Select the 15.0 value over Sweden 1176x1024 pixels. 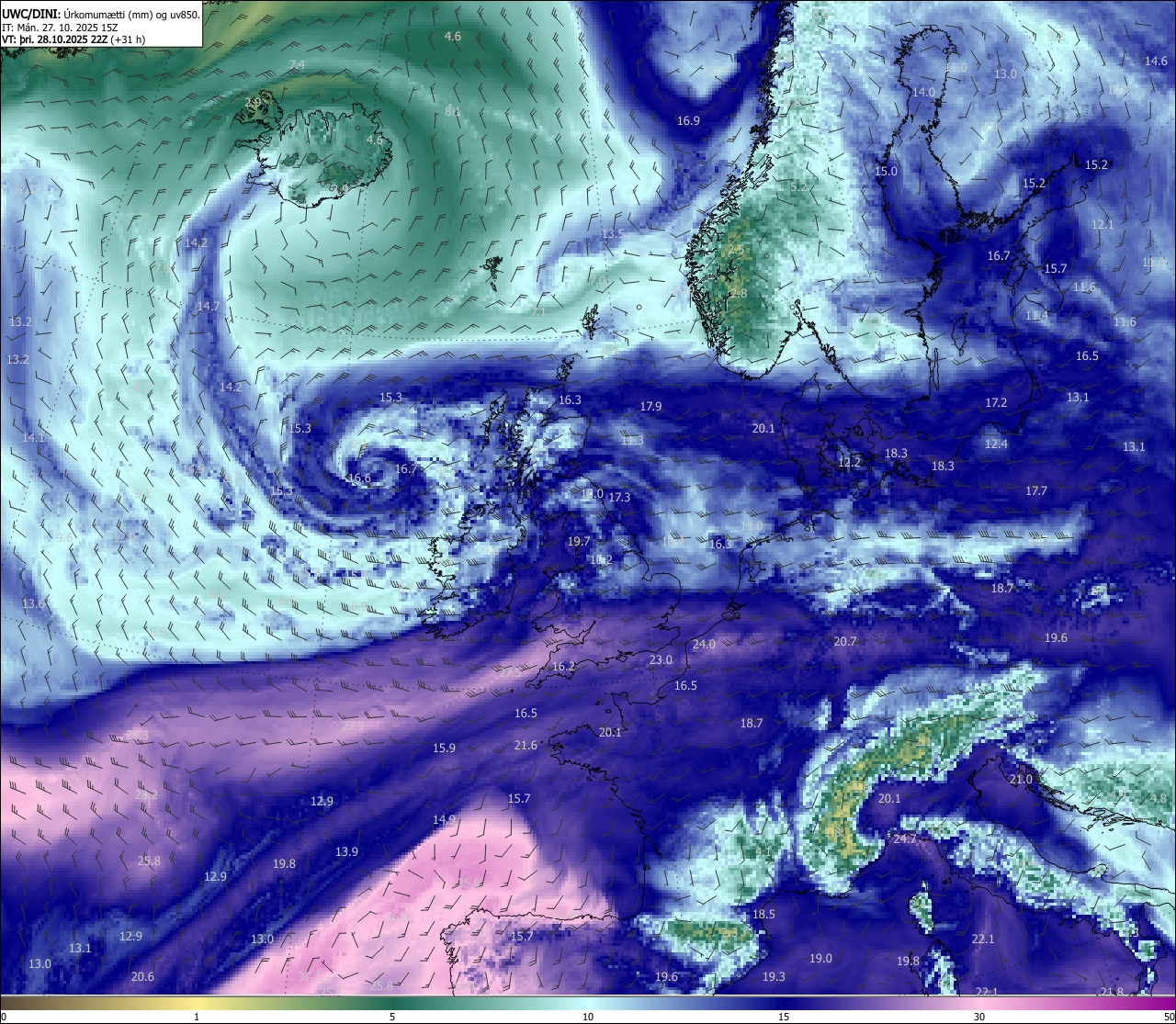click(x=886, y=172)
